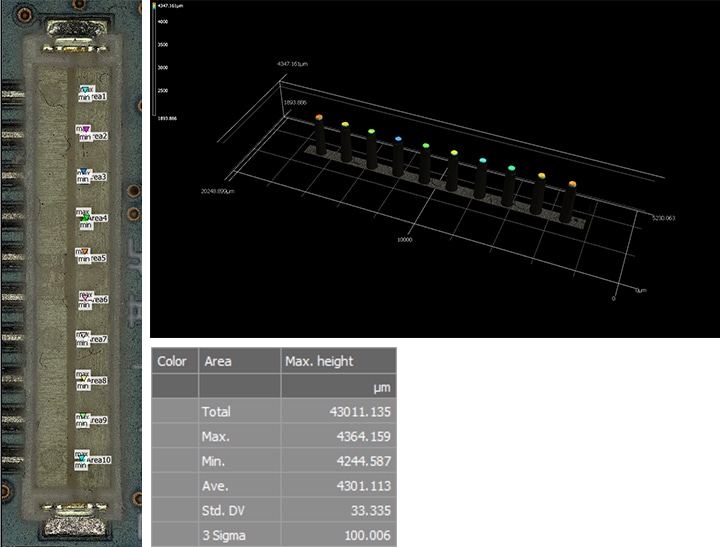Click the height color scale bar

click(x=154, y=61)
